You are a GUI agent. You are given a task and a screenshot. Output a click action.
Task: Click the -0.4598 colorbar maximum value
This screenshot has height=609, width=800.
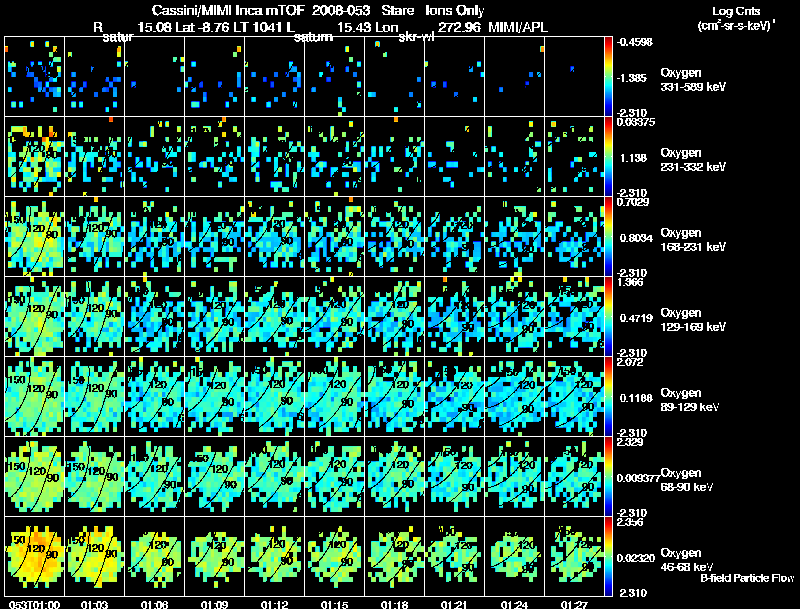634,42
